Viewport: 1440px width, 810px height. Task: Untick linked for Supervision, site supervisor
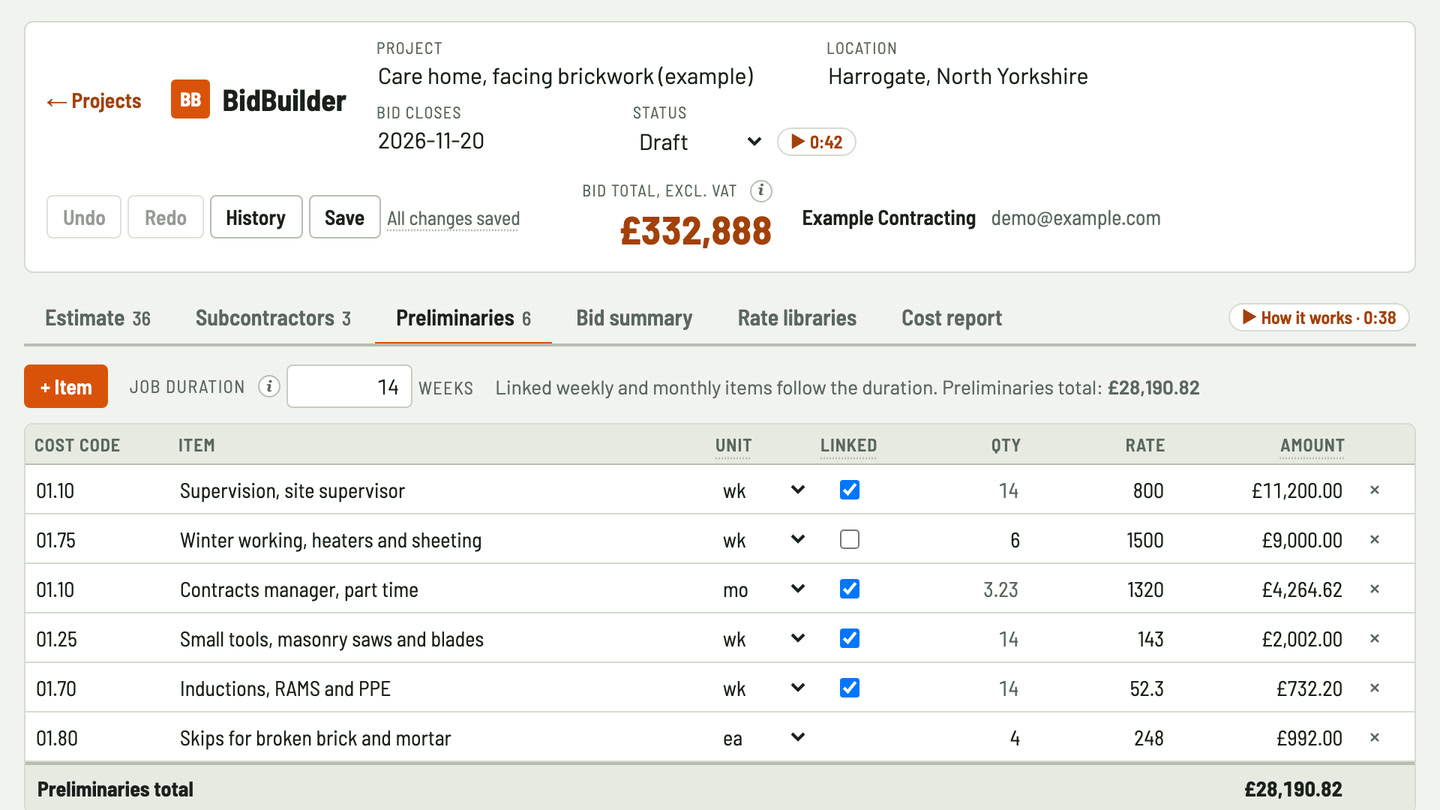click(849, 490)
